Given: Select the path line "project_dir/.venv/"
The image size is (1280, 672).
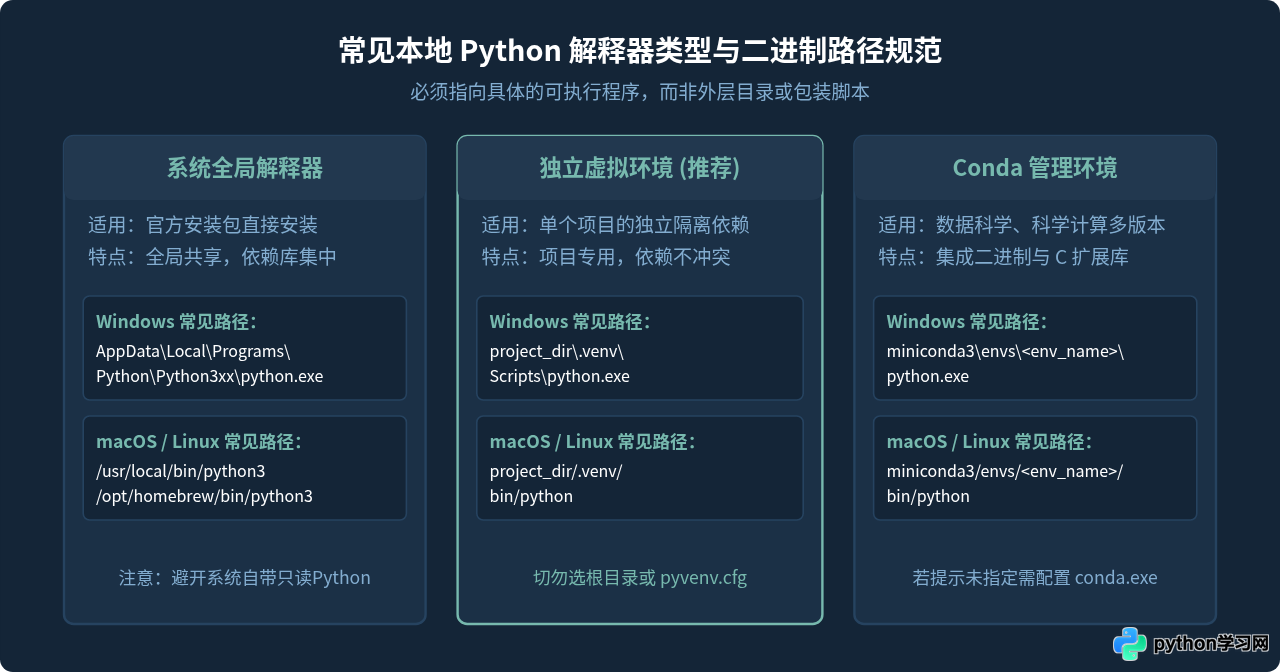Looking at the screenshot, I should (x=556, y=471).
